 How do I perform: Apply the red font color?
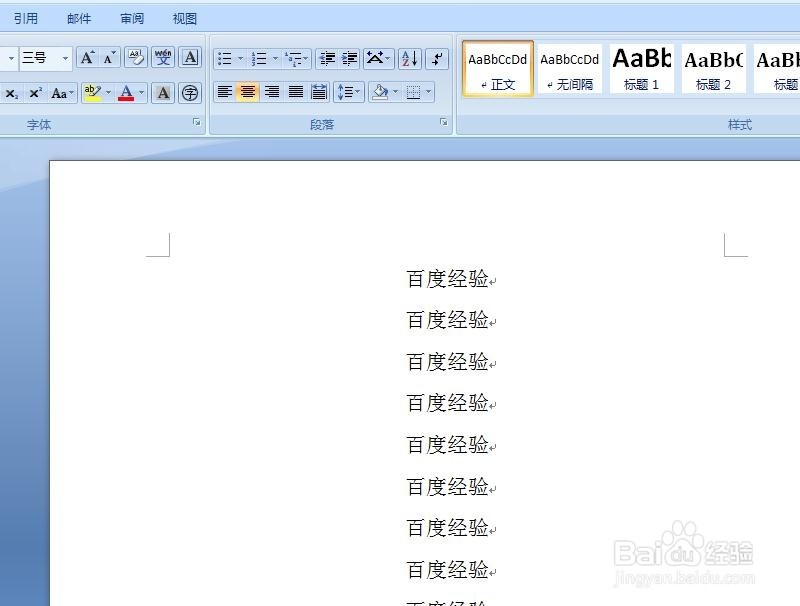coord(126,93)
